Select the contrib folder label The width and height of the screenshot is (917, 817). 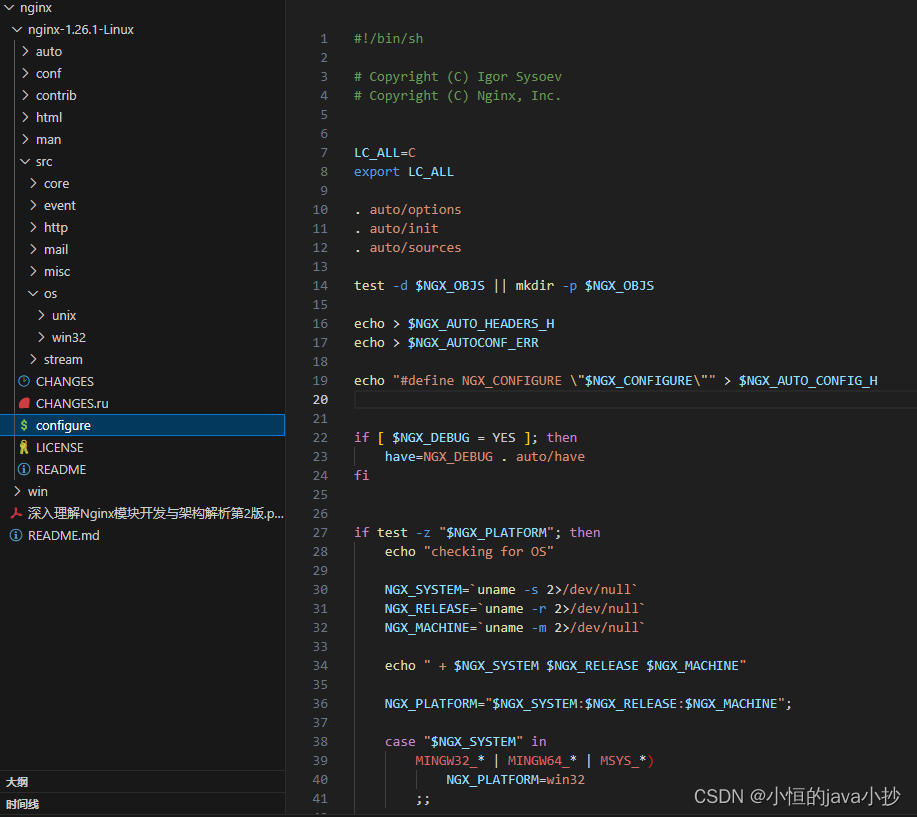[x=56, y=95]
